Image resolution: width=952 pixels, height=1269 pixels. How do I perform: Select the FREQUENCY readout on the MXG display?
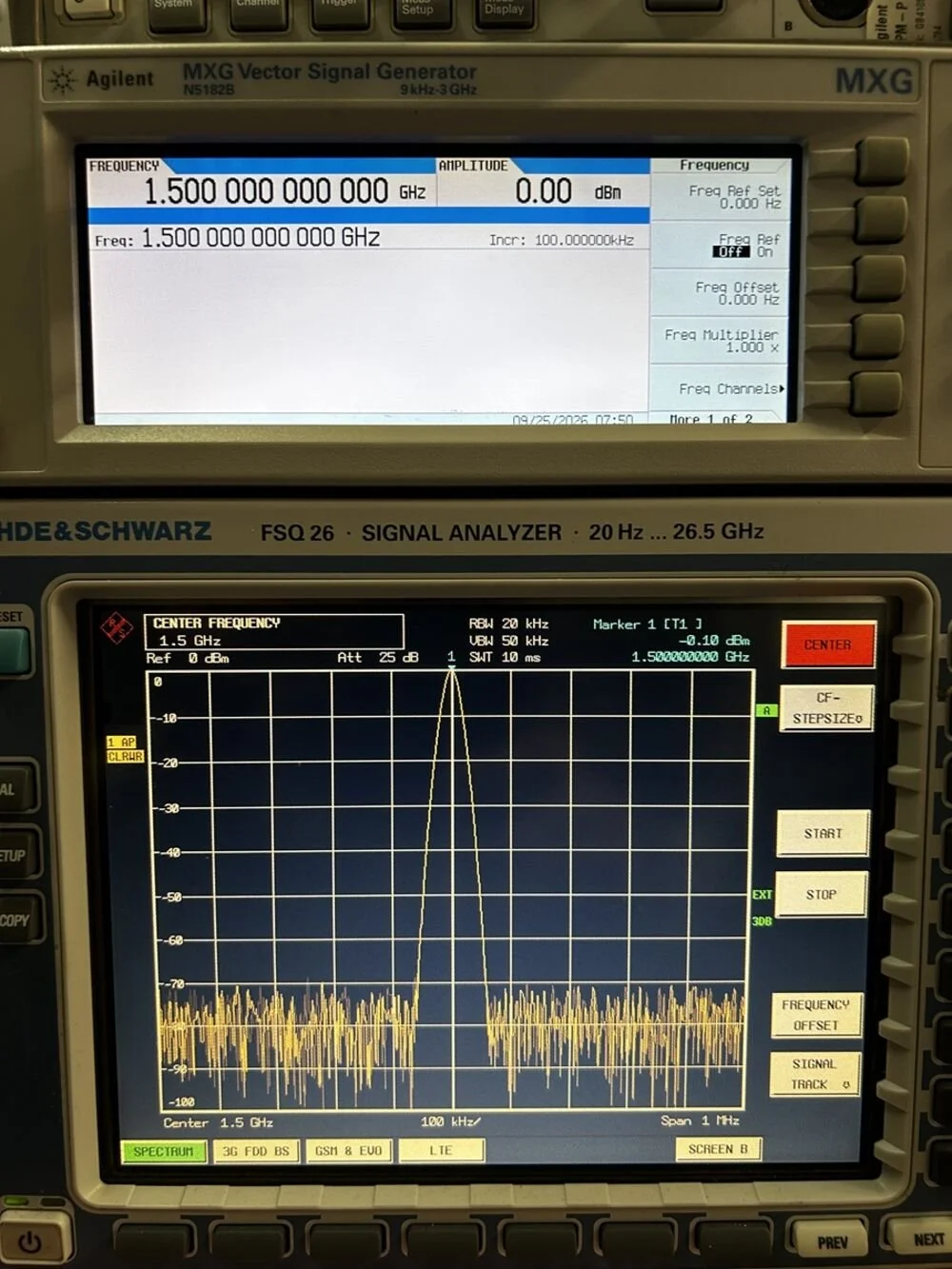(x=261, y=183)
